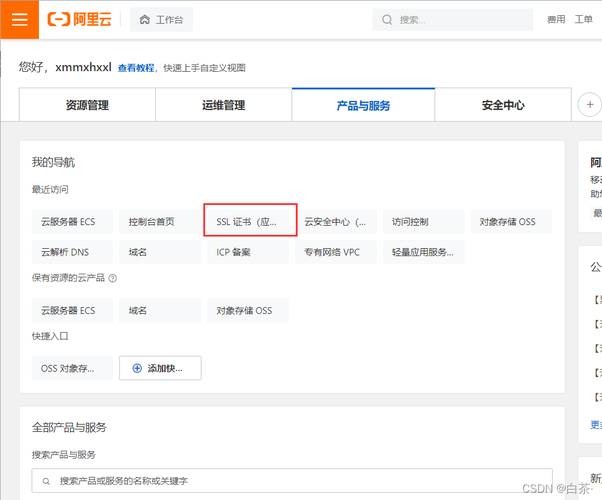Viewport: 602px width, 500px height.
Task: Open the 查看教程 tutorial link
Action: tap(136, 68)
